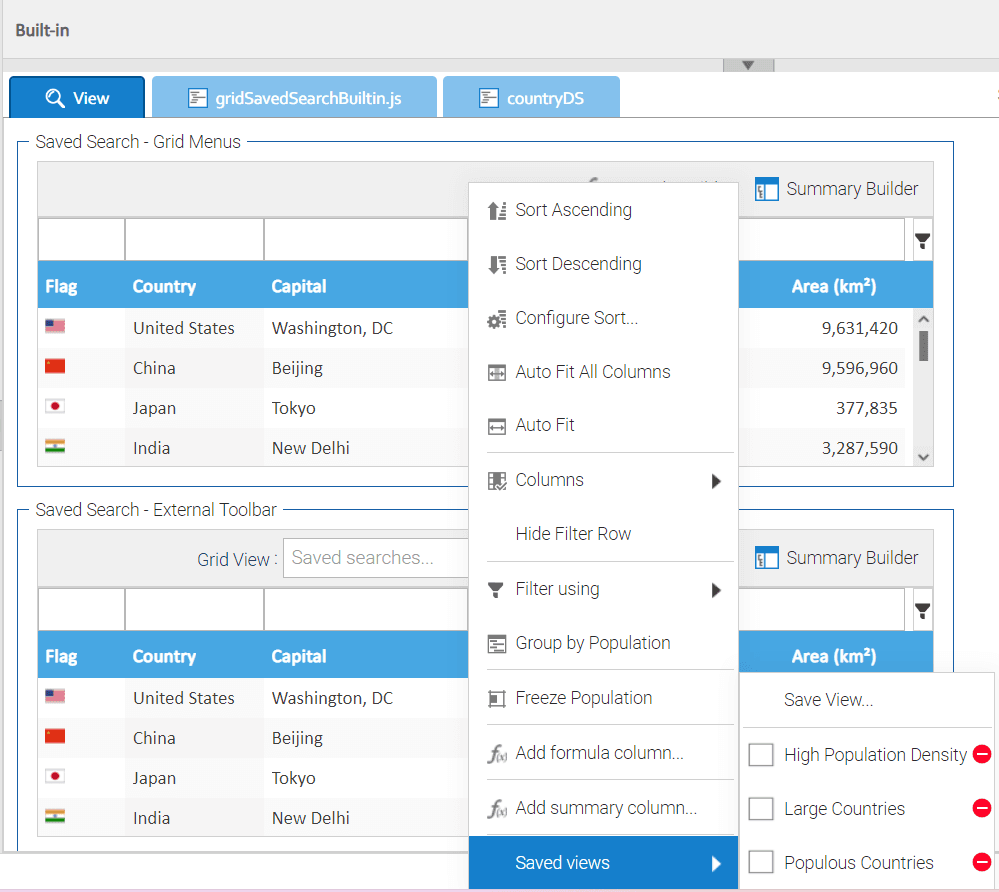Select the 9,596,960 area cell
Viewport: 999px width, 892px height.
[x=822, y=368]
